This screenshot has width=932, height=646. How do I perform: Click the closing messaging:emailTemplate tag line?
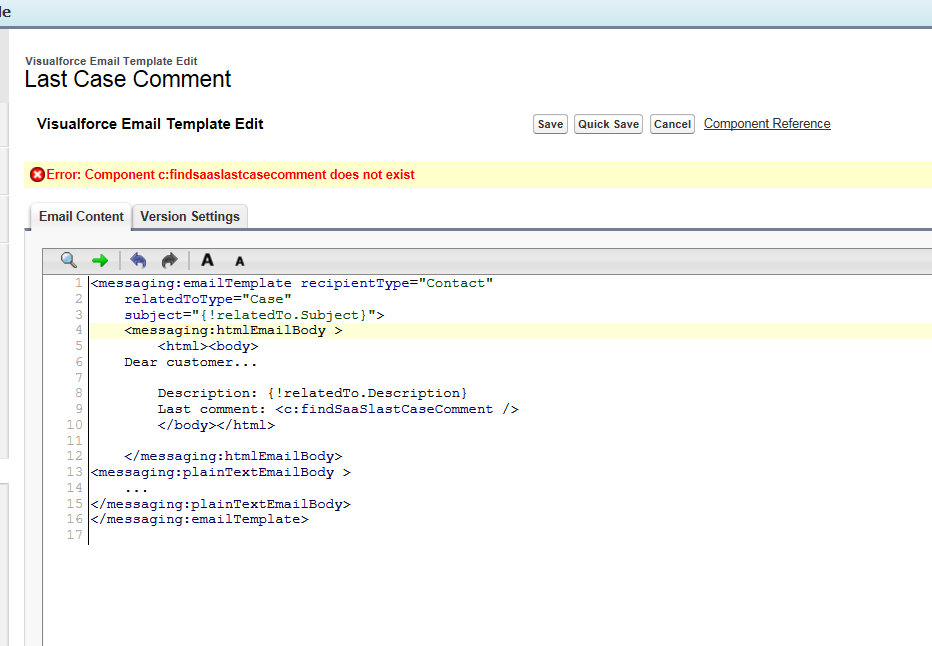[199, 519]
